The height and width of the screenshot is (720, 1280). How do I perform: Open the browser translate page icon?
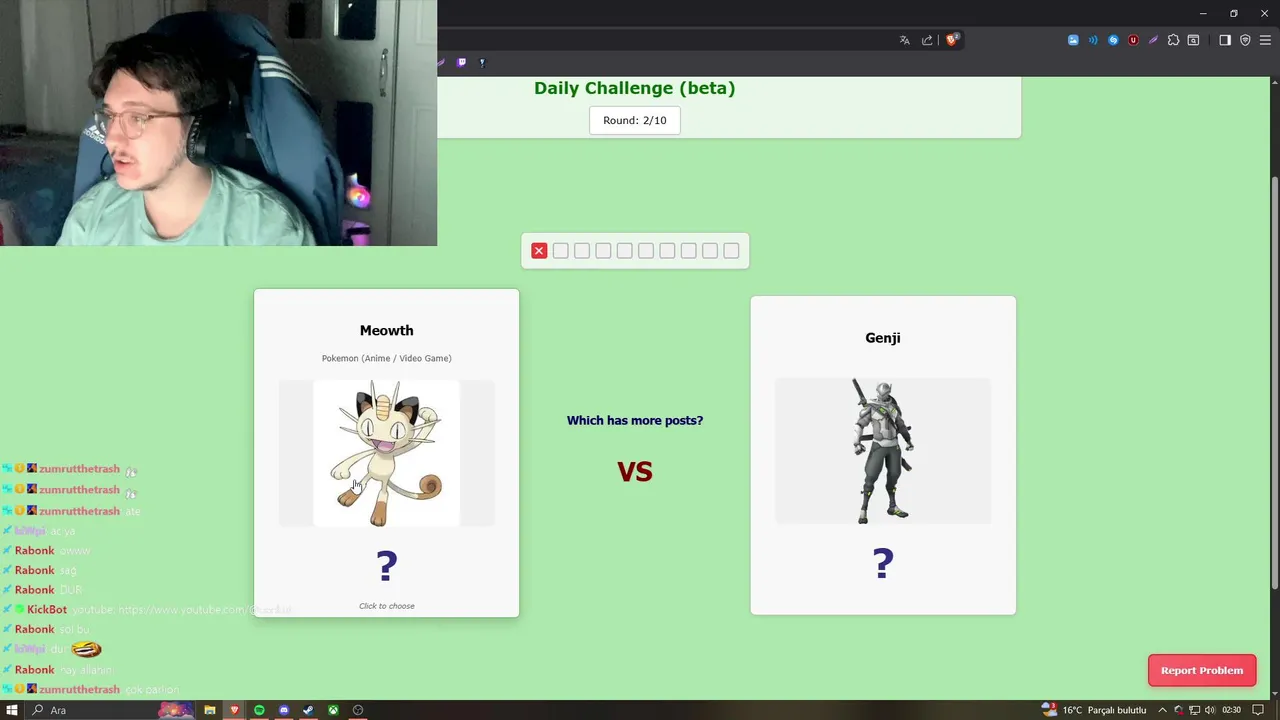pyautogui.click(x=905, y=40)
